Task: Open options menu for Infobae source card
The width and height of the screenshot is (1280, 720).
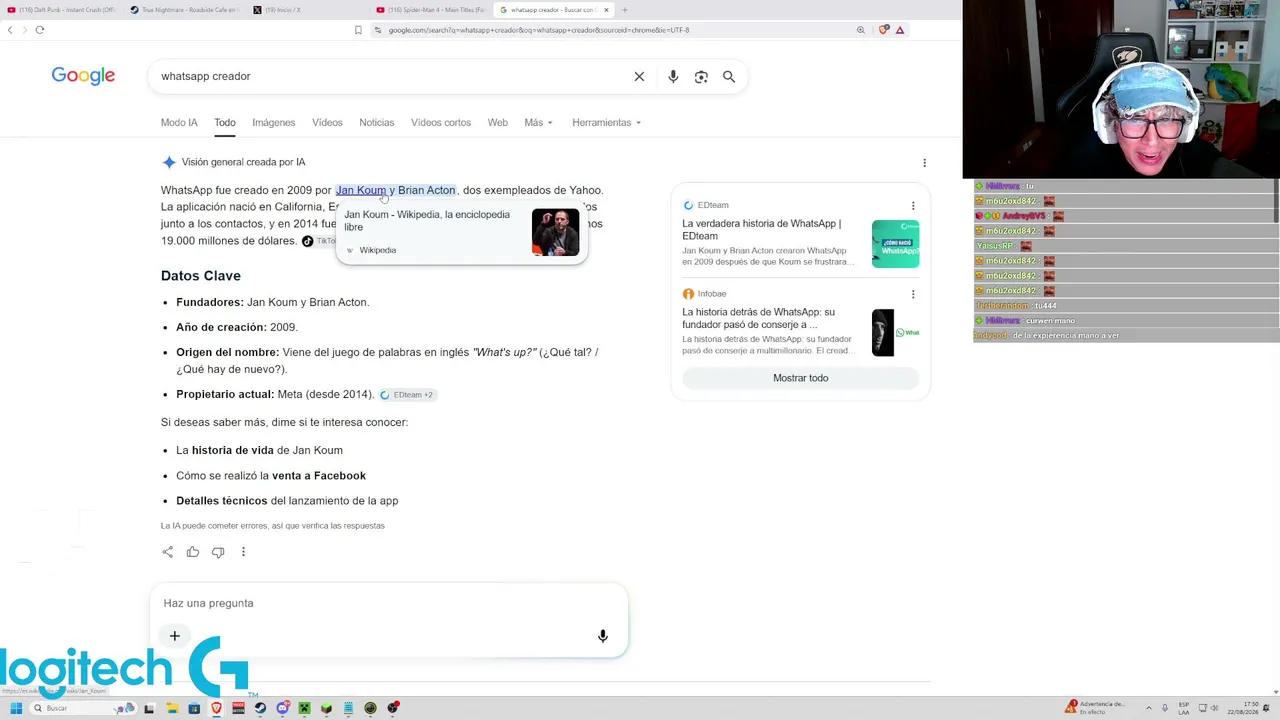Action: (913, 294)
